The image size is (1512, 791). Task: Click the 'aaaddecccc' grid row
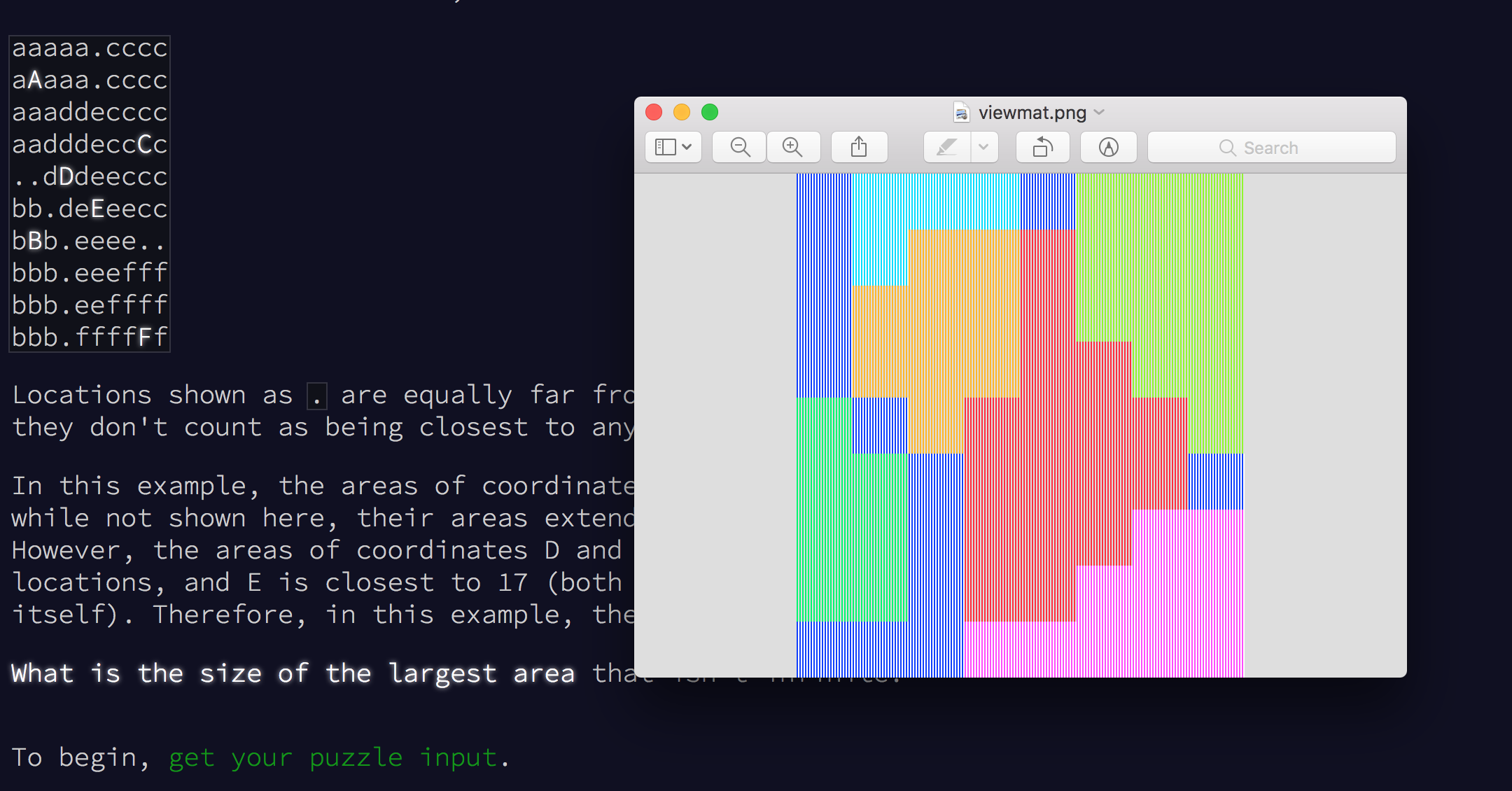click(90, 113)
